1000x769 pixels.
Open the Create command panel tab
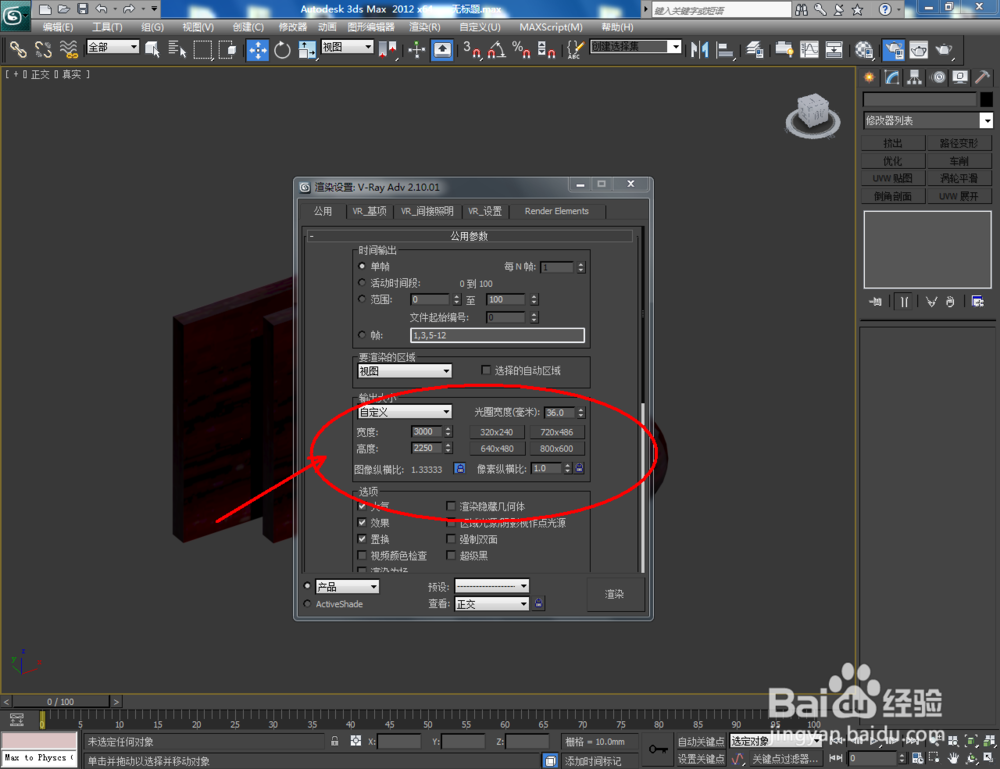(869, 77)
